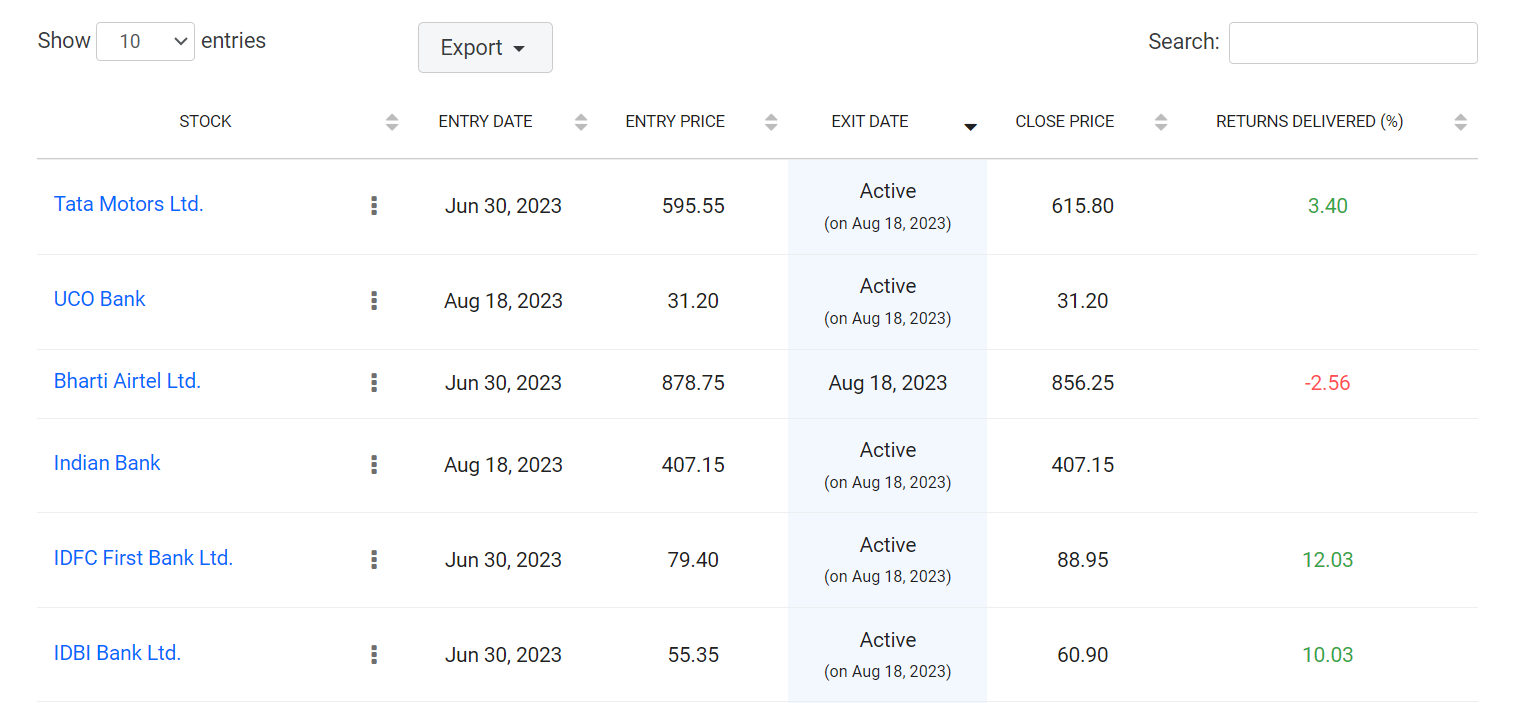1525x703 pixels.
Task: Select the 79.40 entry price cell
Action: (x=693, y=560)
